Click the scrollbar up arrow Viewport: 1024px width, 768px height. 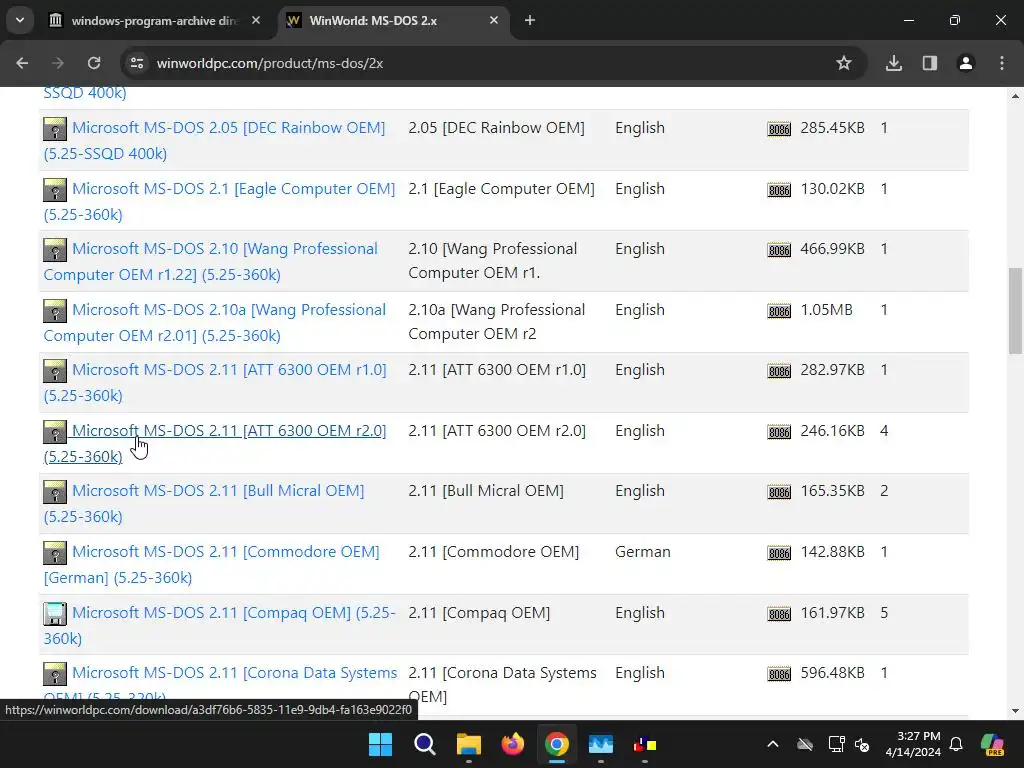(x=1015, y=96)
